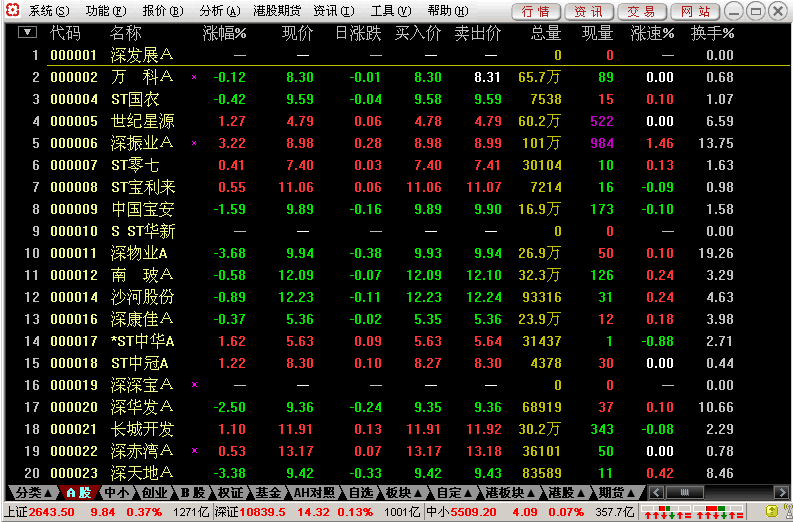
Task: Click the 资讯 button at top right
Action: tap(589, 11)
